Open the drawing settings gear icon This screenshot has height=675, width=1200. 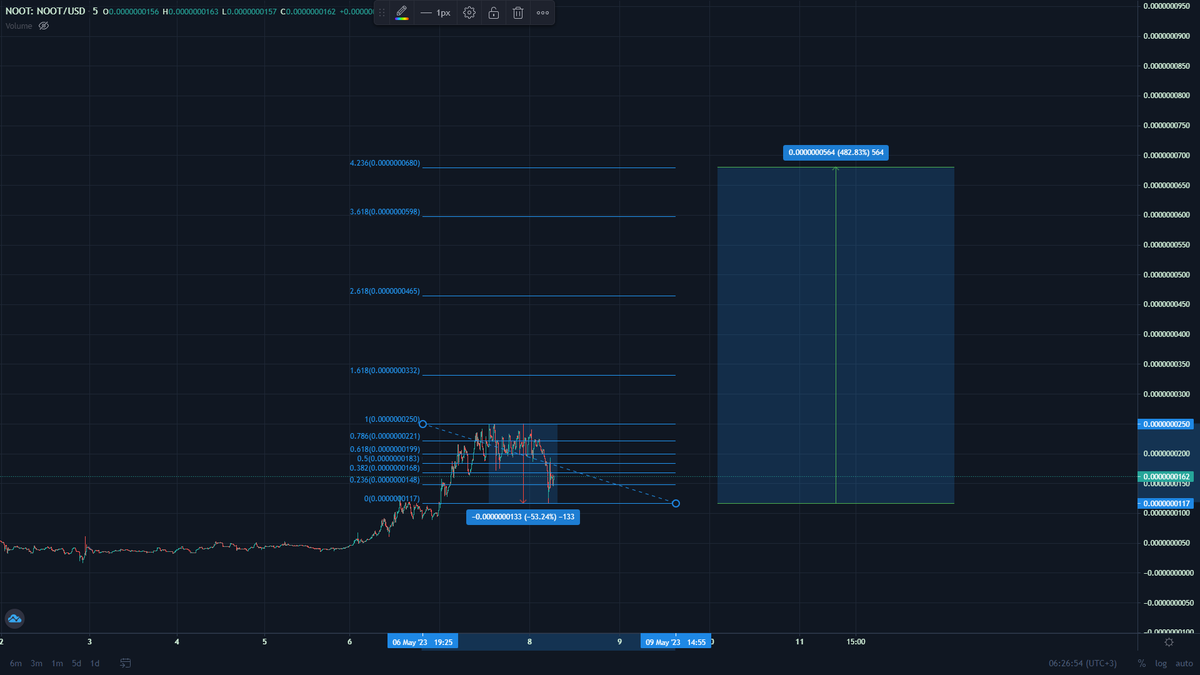[468, 13]
